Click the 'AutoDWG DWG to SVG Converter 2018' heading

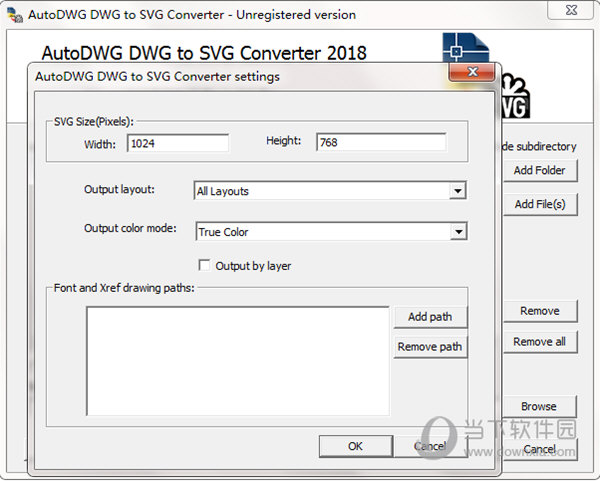coord(204,53)
